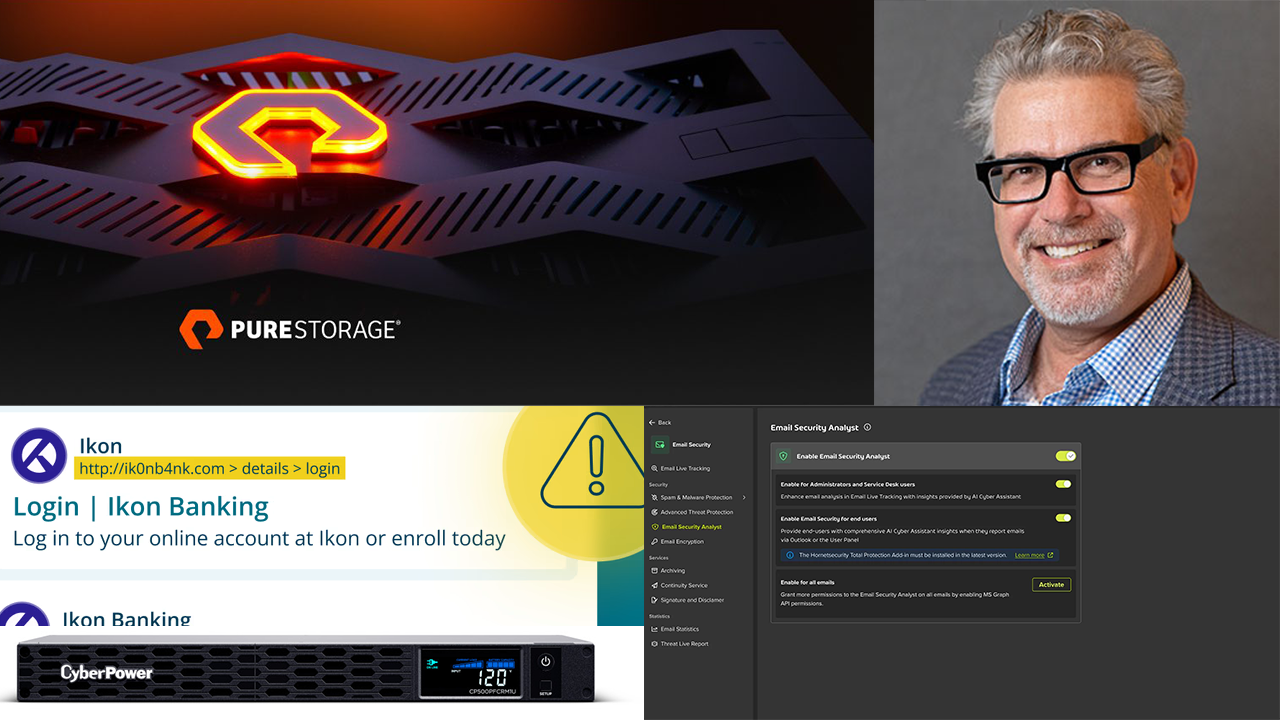
Task: Click the CyberPower logo on the UPS
Action: [x=106, y=672]
